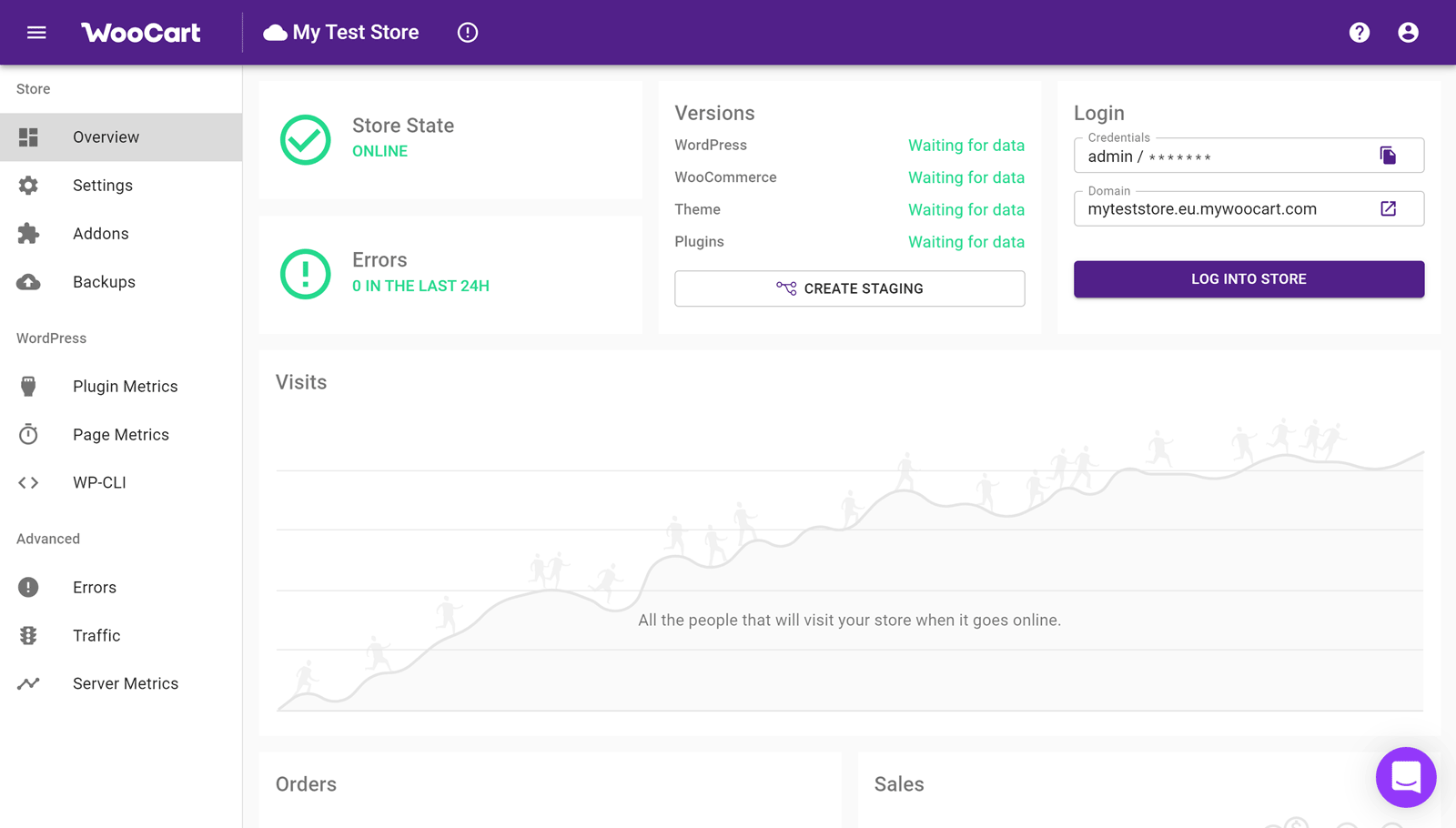Click WordPress 'Waiting for data' value
The height and width of the screenshot is (828, 1456).
point(966,146)
